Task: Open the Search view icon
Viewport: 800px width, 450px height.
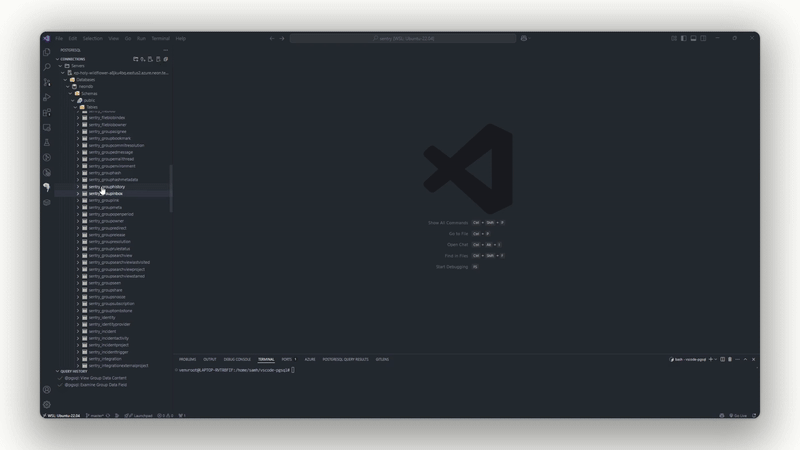Action: [47, 67]
